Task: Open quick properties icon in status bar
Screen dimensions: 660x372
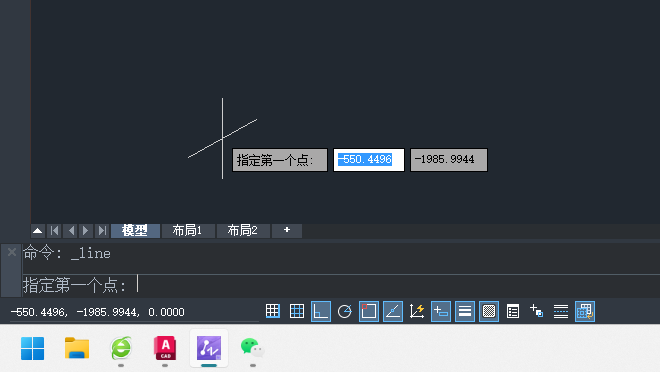Action: pos(513,311)
